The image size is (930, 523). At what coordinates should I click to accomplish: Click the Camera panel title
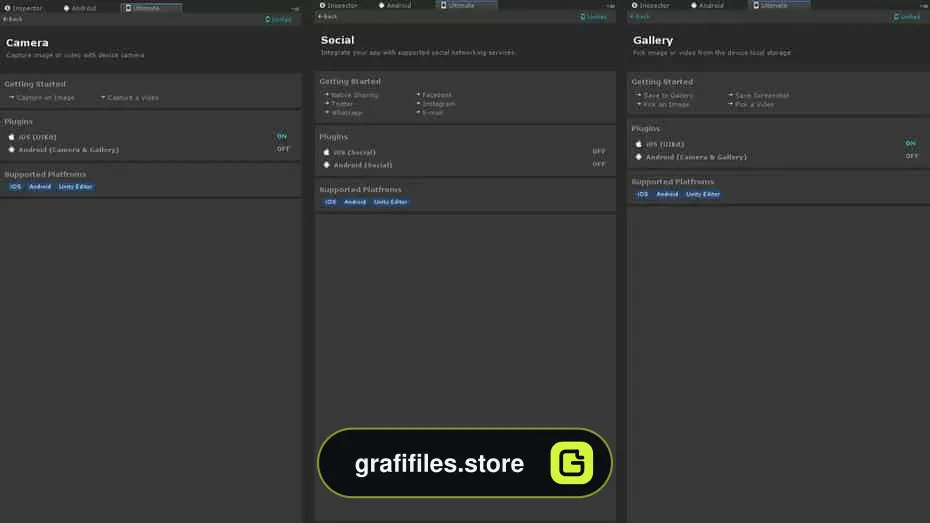tap(27, 43)
